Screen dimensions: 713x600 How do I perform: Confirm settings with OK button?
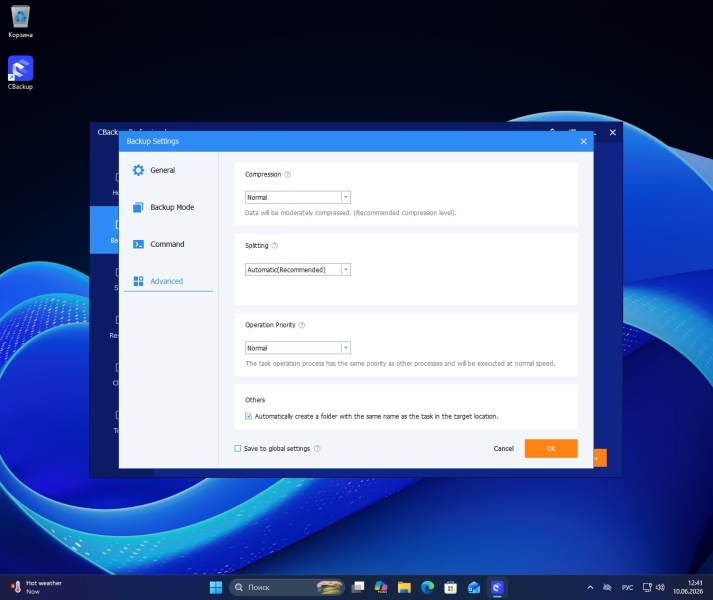[x=551, y=449]
